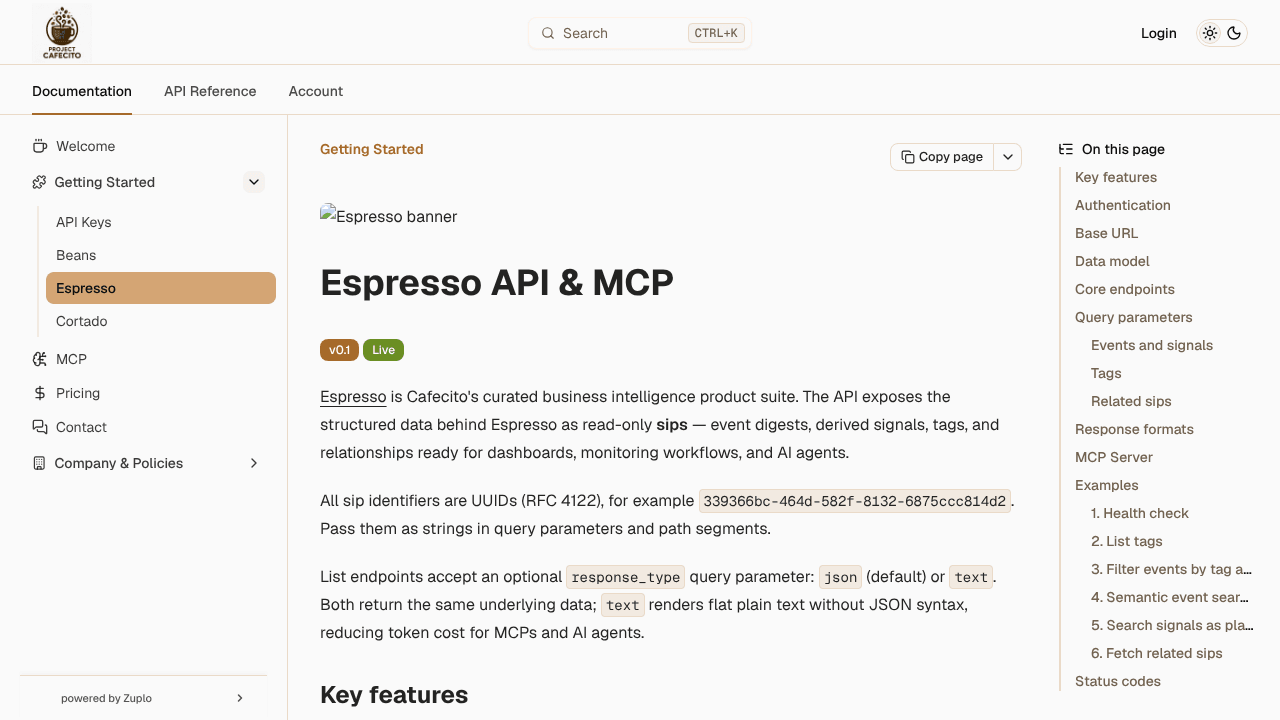Screen dimensions: 1280x720
Task: Jump to Related sips in page outline
Action: pyautogui.click(x=1131, y=401)
